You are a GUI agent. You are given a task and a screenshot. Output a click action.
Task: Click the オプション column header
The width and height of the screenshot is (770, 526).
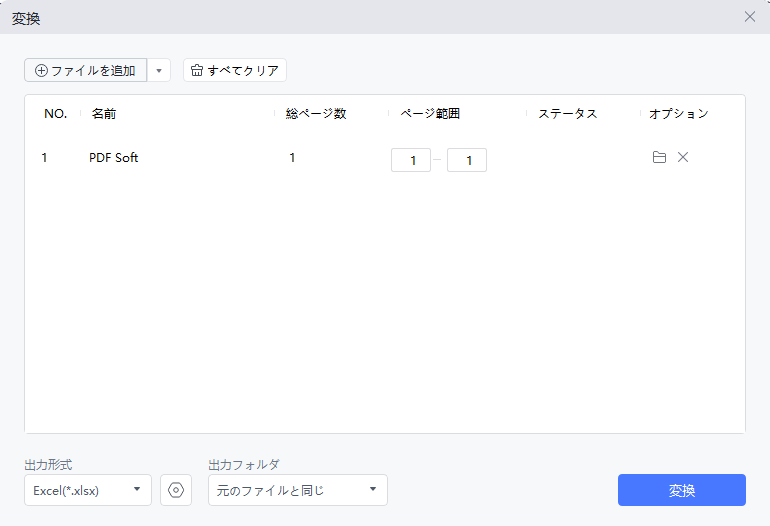click(x=679, y=113)
